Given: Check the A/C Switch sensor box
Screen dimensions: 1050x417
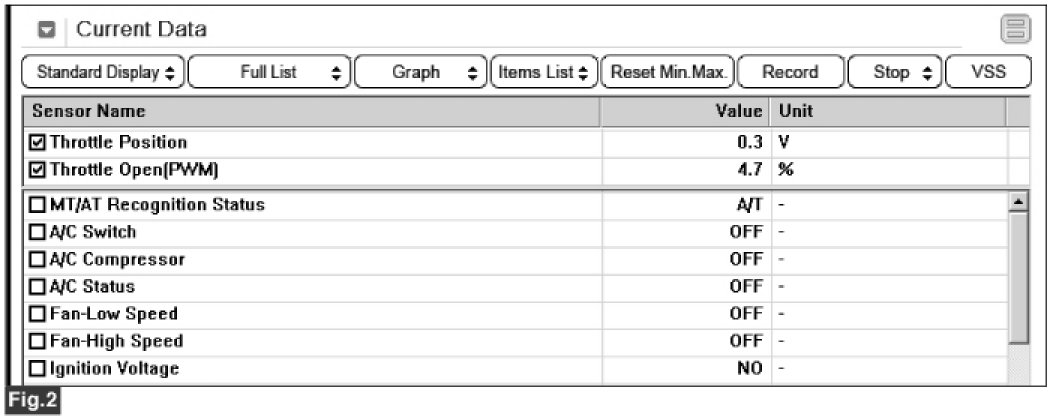Looking at the screenshot, I should coord(39,232).
